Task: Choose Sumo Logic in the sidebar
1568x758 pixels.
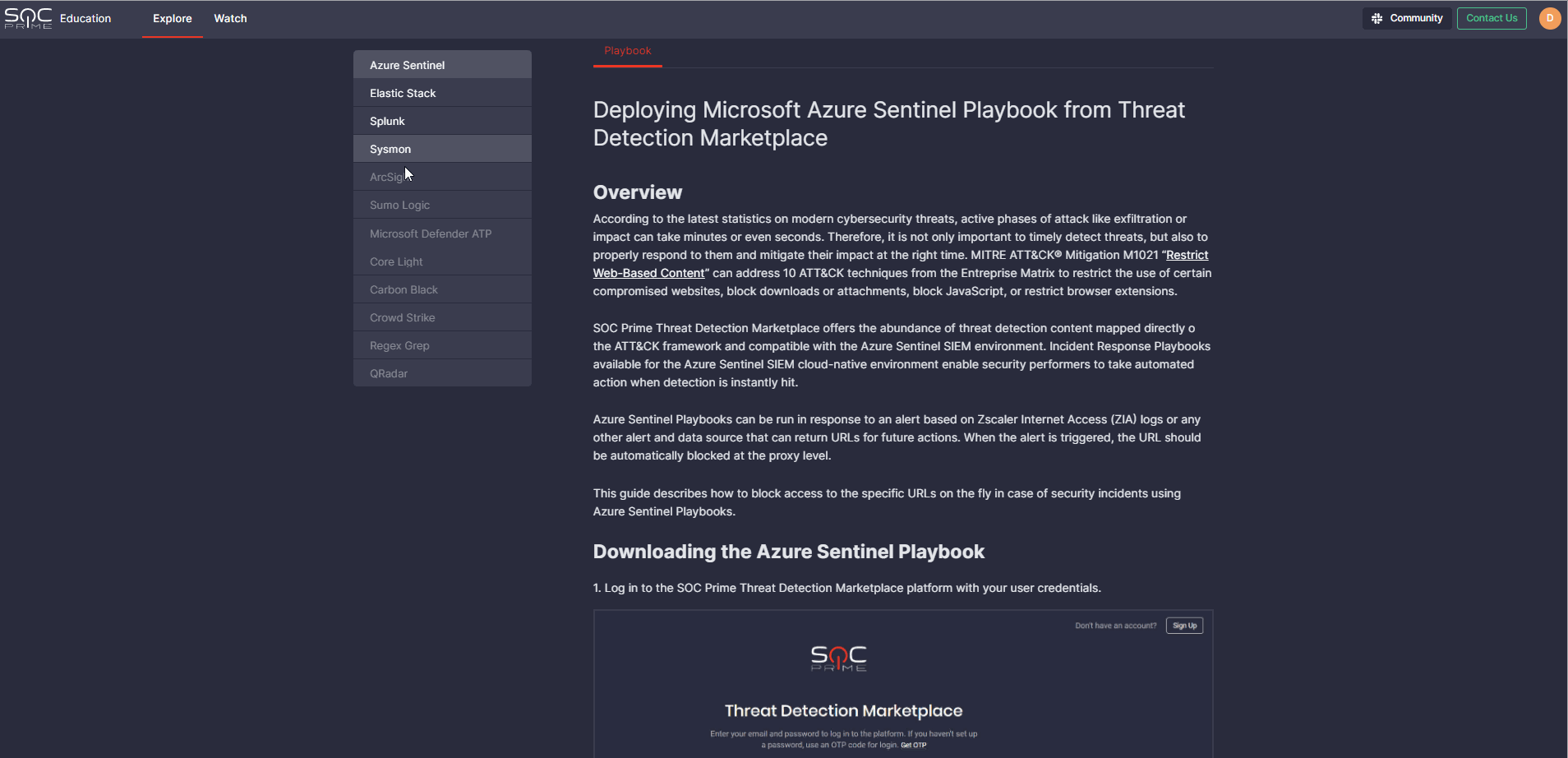Action: 442,205
